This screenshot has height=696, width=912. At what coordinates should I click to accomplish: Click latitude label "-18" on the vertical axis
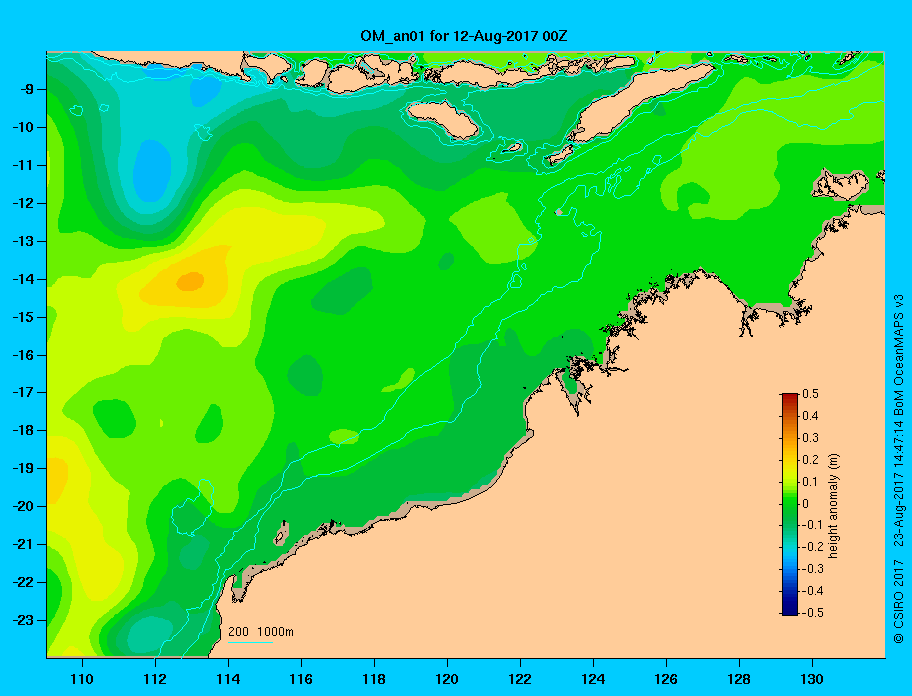(23, 430)
